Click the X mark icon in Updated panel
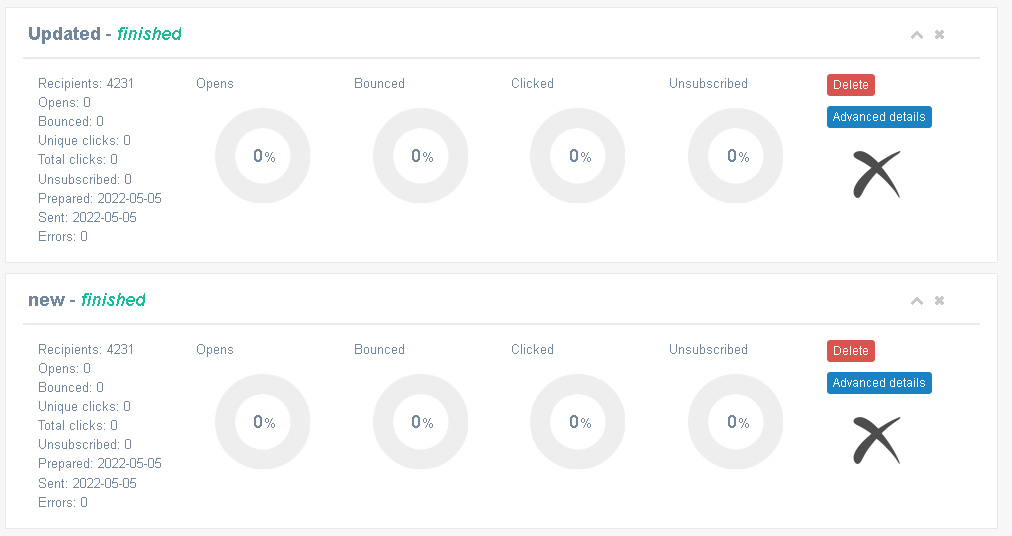The width and height of the screenshot is (1012, 536). click(876, 174)
